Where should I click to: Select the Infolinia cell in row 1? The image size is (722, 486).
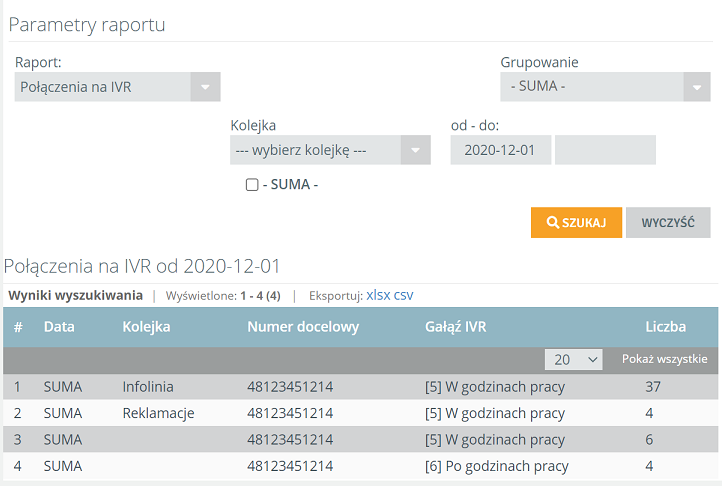148,386
